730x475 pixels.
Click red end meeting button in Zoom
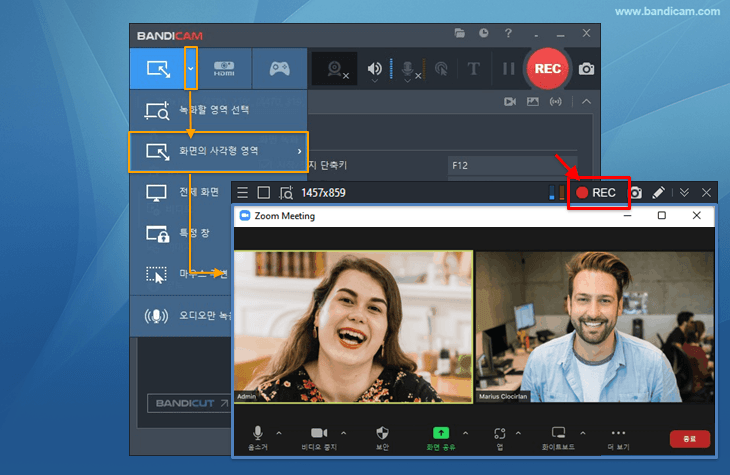689,439
